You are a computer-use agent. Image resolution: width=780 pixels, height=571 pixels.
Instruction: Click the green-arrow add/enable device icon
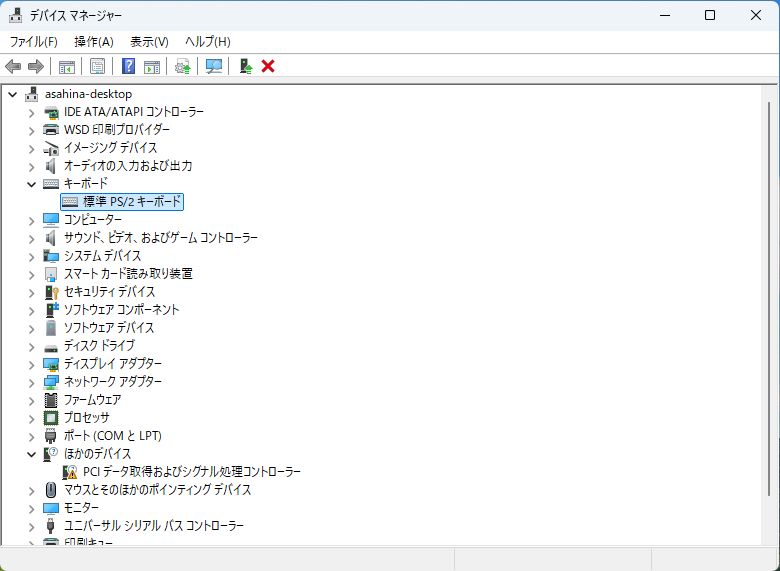tap(245, 66)
